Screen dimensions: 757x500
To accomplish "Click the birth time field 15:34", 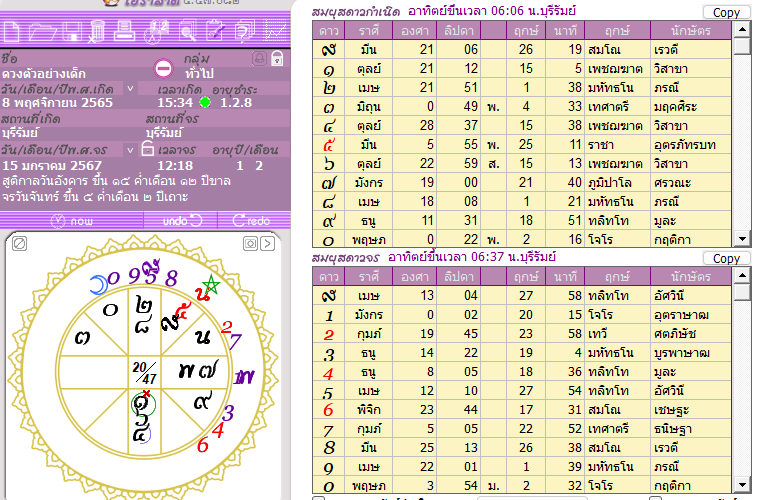I will pos(175,102).
